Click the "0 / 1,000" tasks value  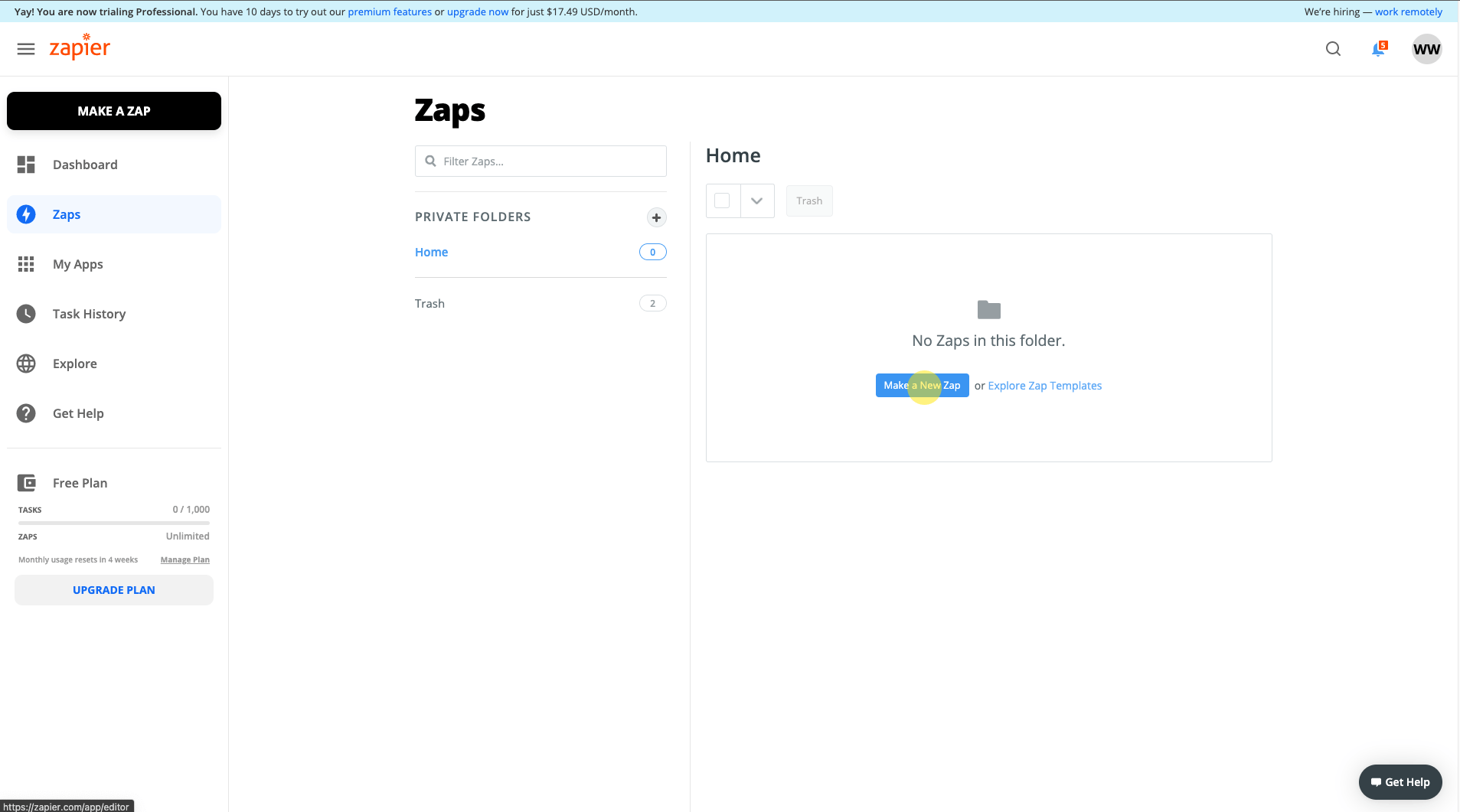click(x=191, y=509)
